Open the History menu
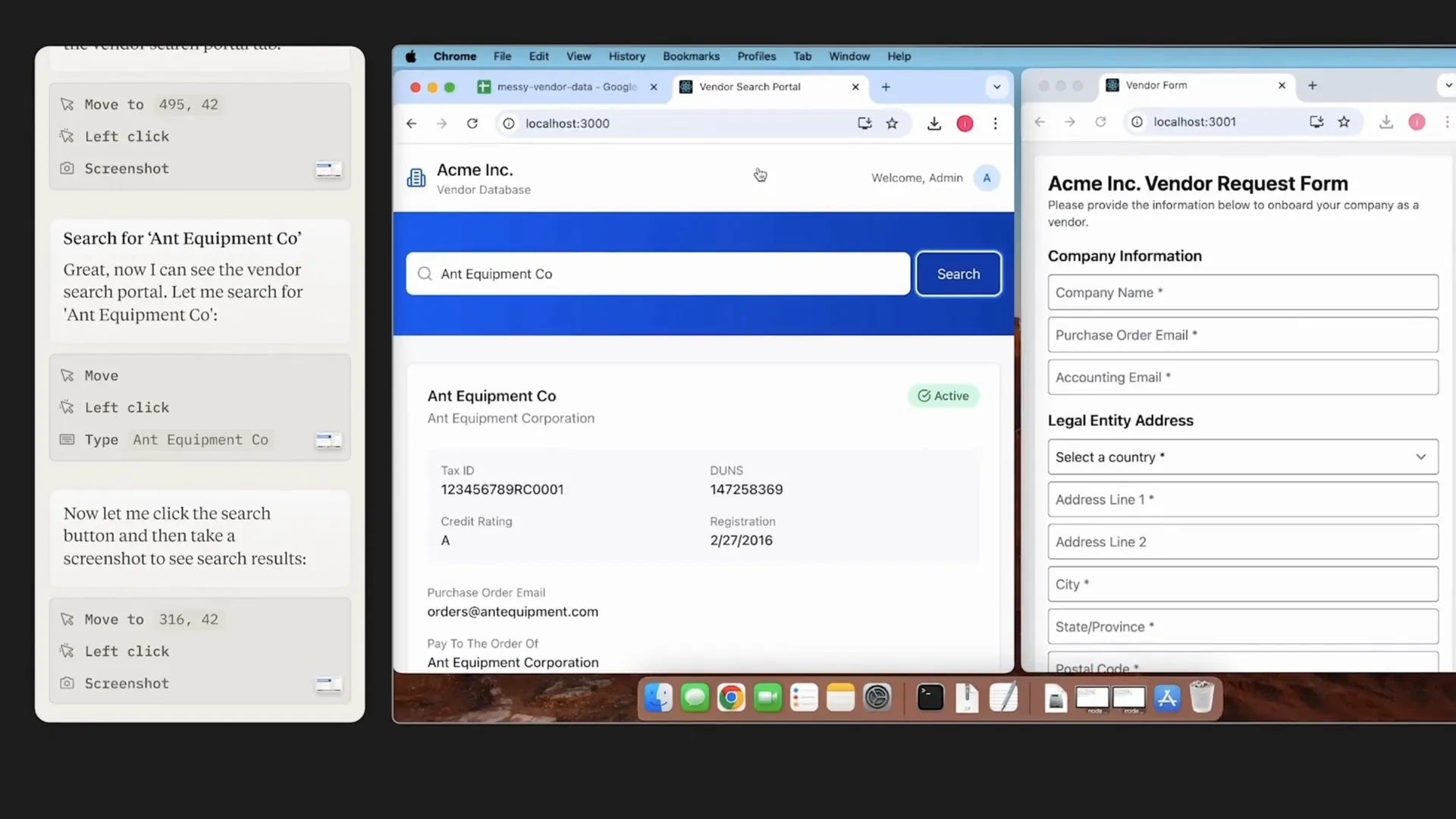 pos(626,56)
